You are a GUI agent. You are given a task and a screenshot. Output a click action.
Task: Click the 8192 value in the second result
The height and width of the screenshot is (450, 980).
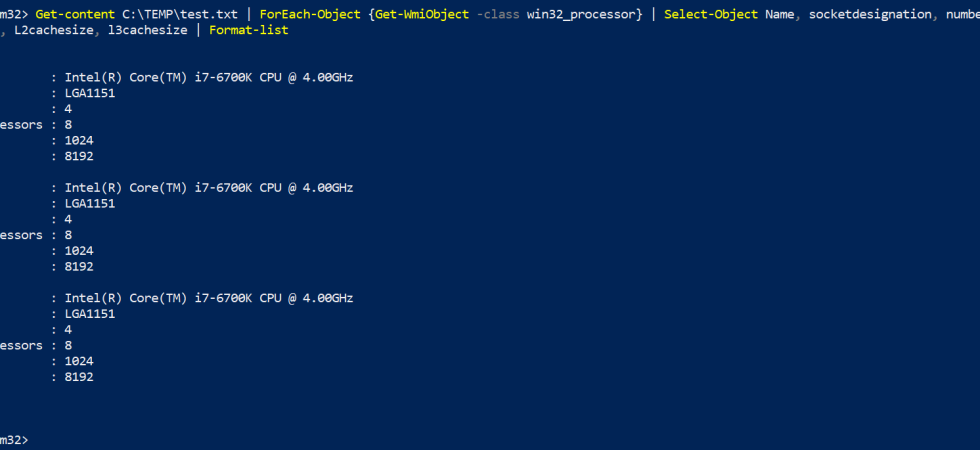tap(79, 267)
